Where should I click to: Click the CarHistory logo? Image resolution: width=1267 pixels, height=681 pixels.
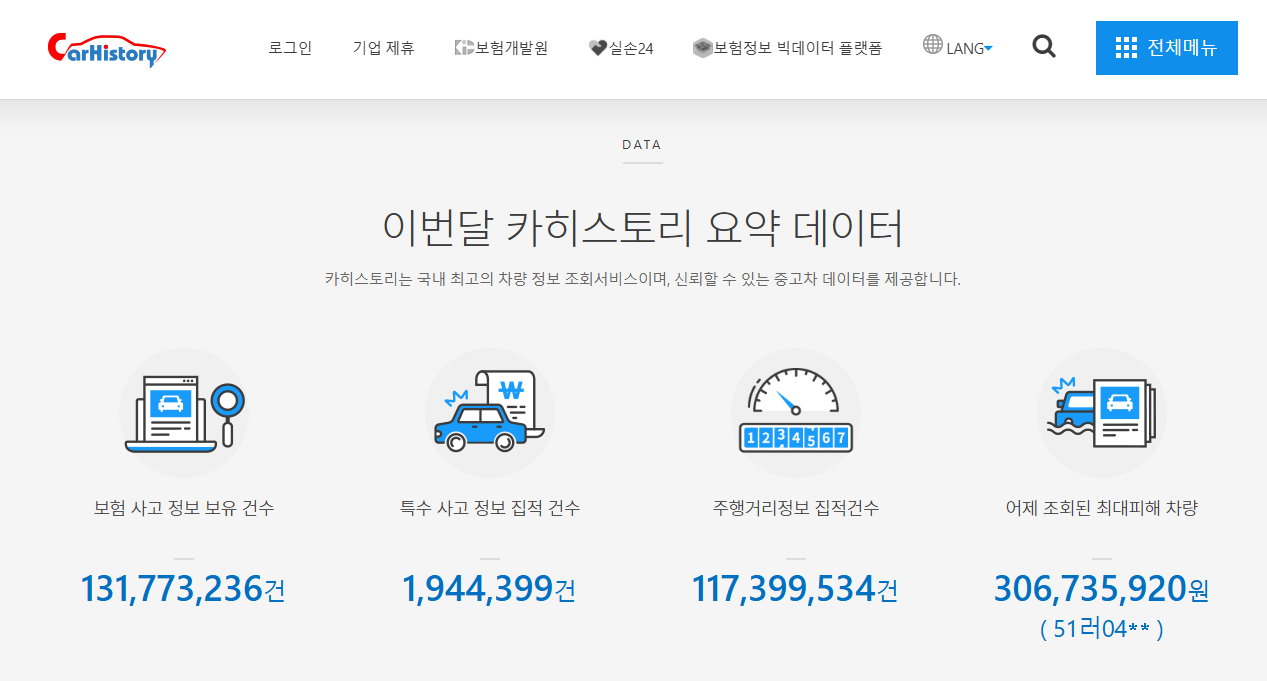pos(107,48)
